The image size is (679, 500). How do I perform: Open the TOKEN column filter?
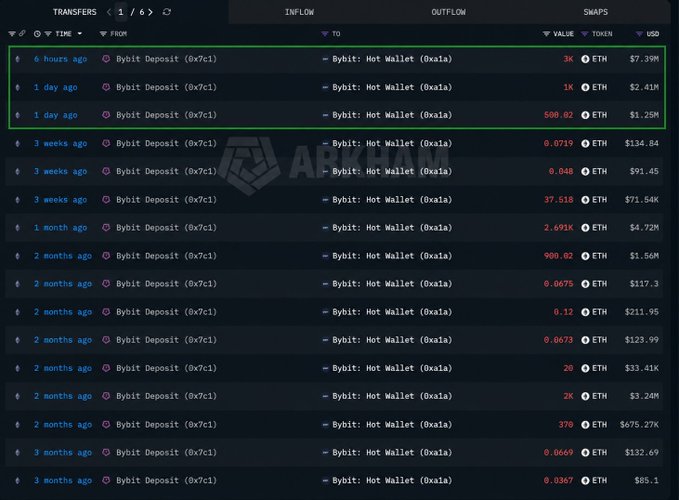tap(585, 34)
